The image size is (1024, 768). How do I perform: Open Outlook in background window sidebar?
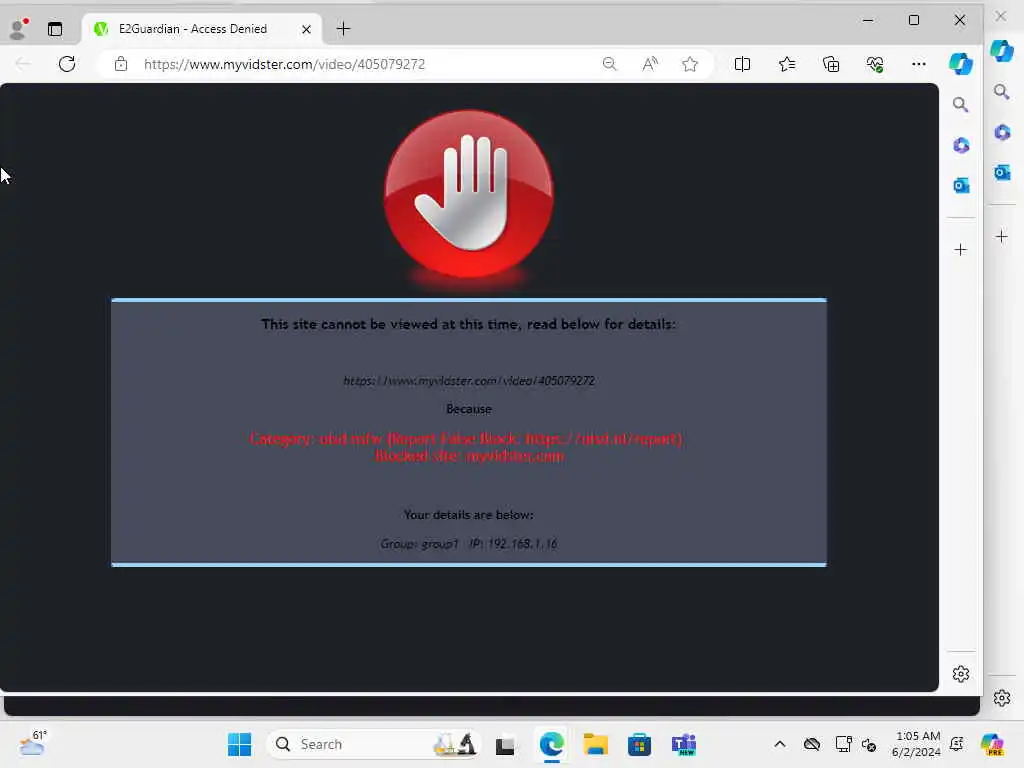tap(1002, 172)
